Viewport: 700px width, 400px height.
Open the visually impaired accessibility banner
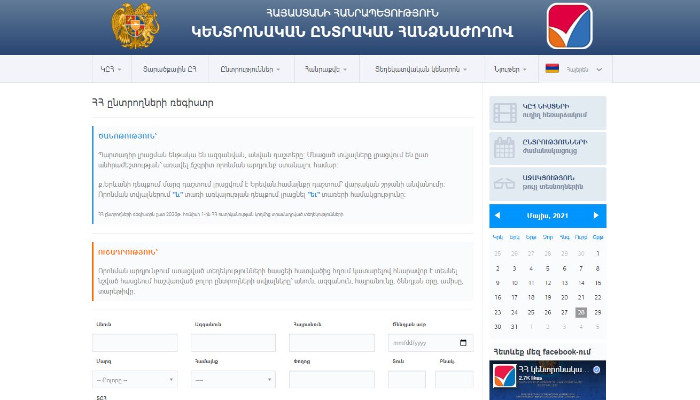click(548, 183)
